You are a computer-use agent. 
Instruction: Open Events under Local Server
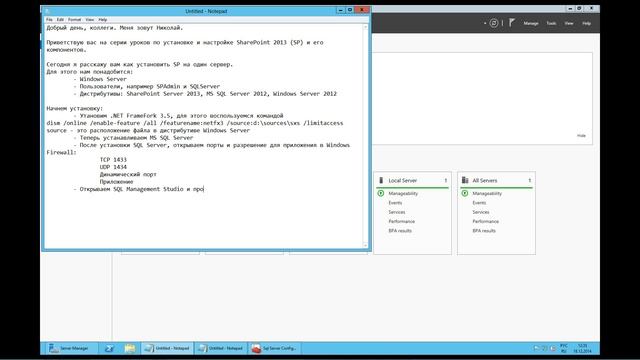tap(395, 203)
